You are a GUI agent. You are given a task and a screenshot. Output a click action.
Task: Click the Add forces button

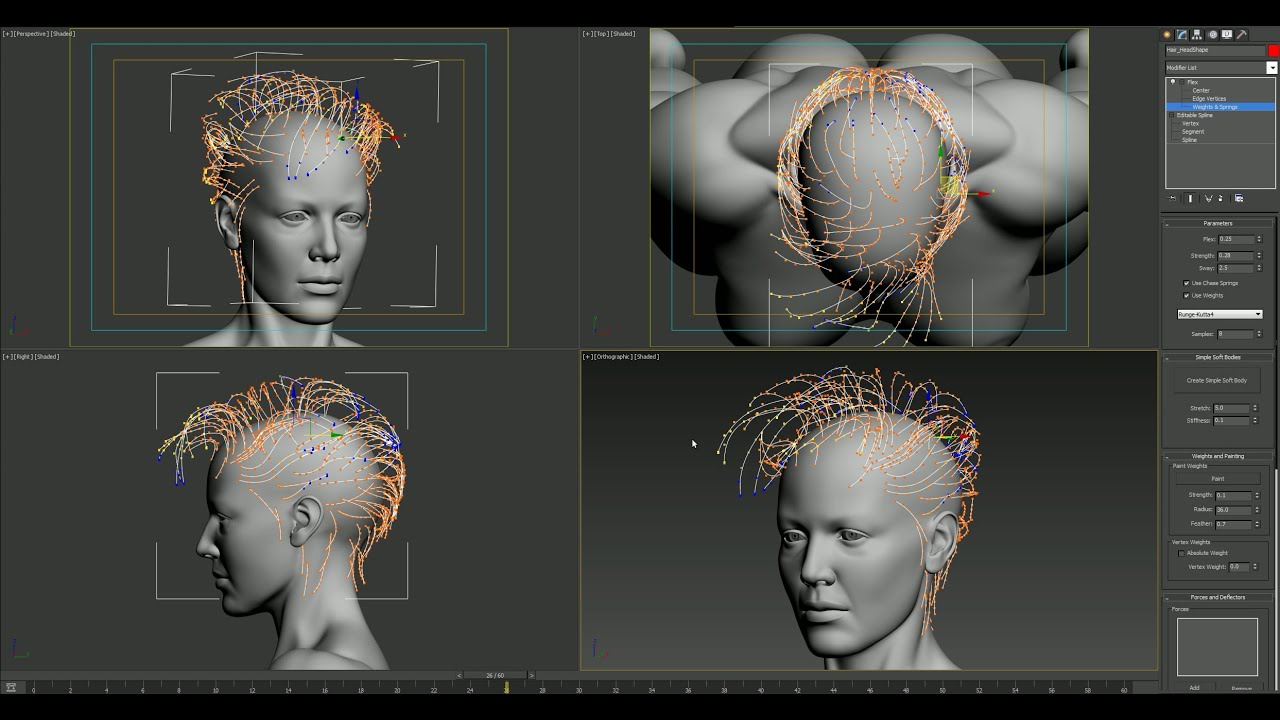point(1194,688)
